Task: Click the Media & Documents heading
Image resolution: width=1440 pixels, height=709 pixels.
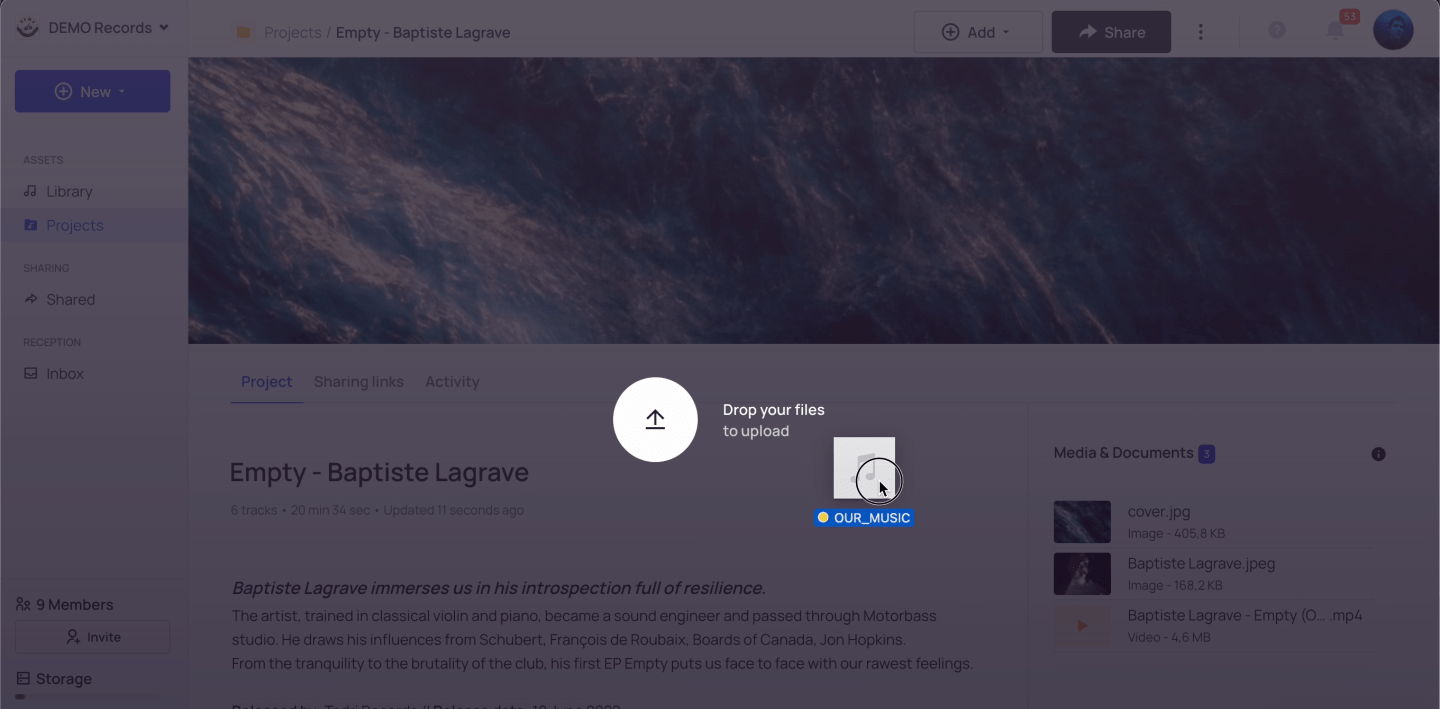Action: coord(1123,453)
